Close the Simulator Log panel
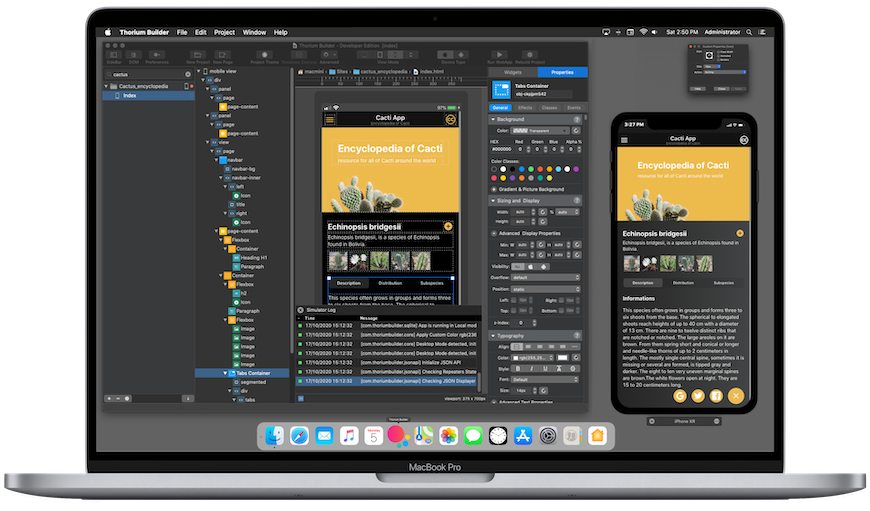 (301, 310)
